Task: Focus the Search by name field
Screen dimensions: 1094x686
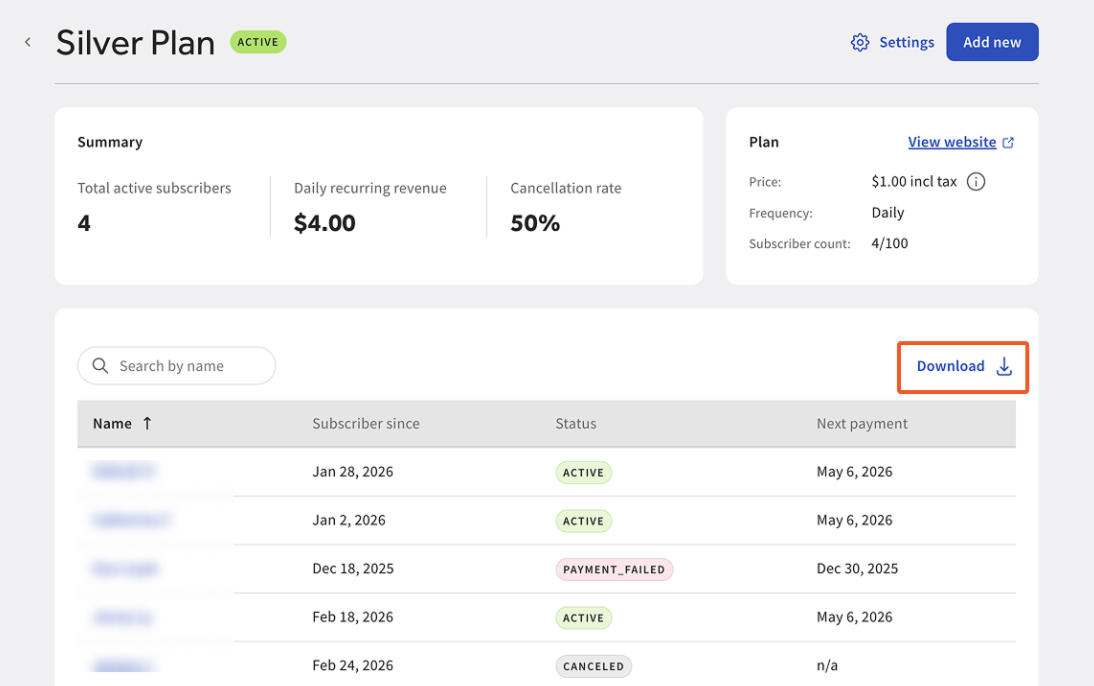Action: pyautogui.click(x=177, y=366)
